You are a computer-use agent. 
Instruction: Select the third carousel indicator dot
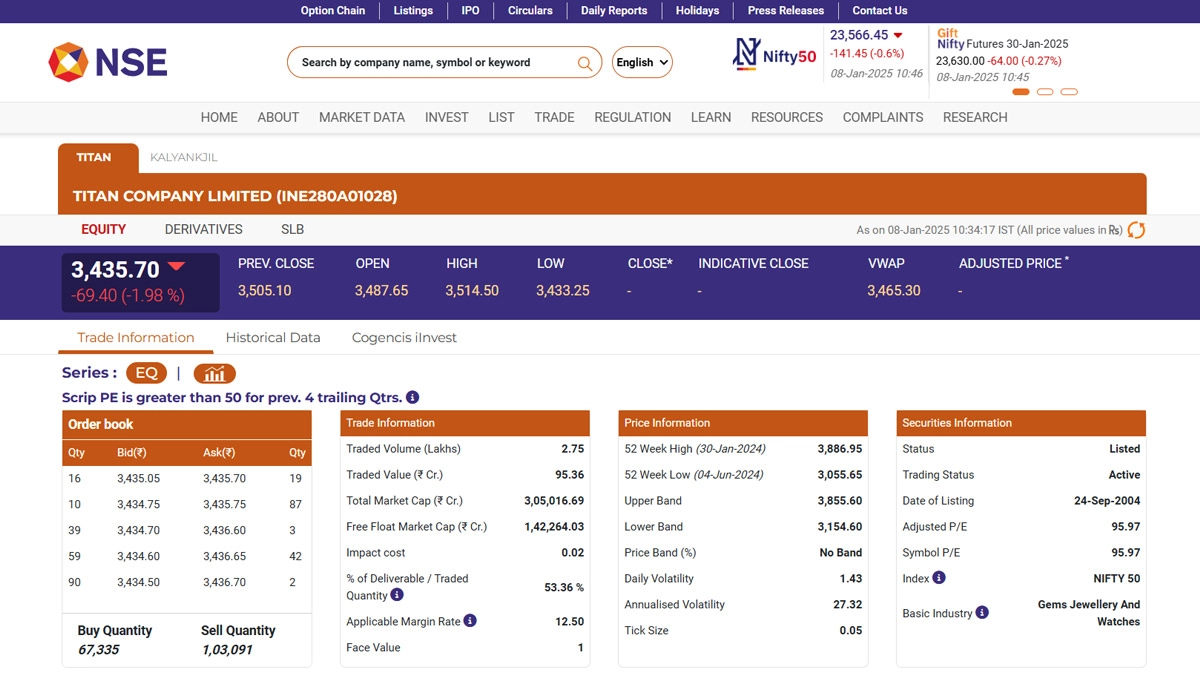coord(1069,92)
